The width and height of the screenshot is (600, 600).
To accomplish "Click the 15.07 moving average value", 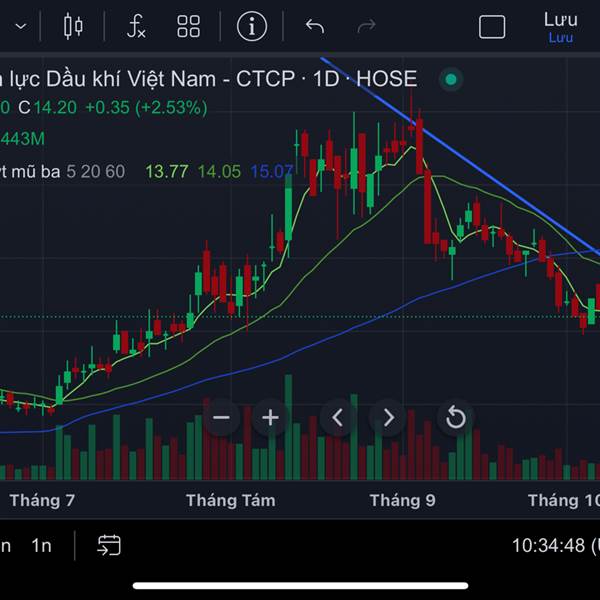I will [272, 172].
